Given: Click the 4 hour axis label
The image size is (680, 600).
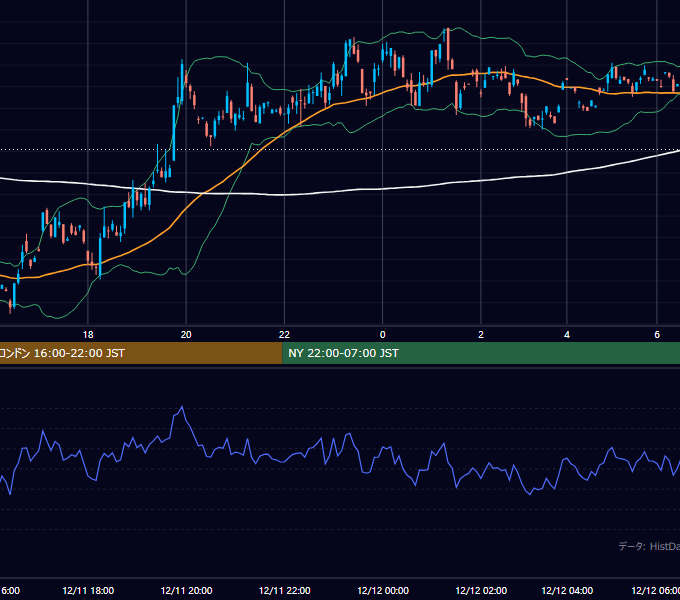Looking at the screenshot, I should coord(567,335).
